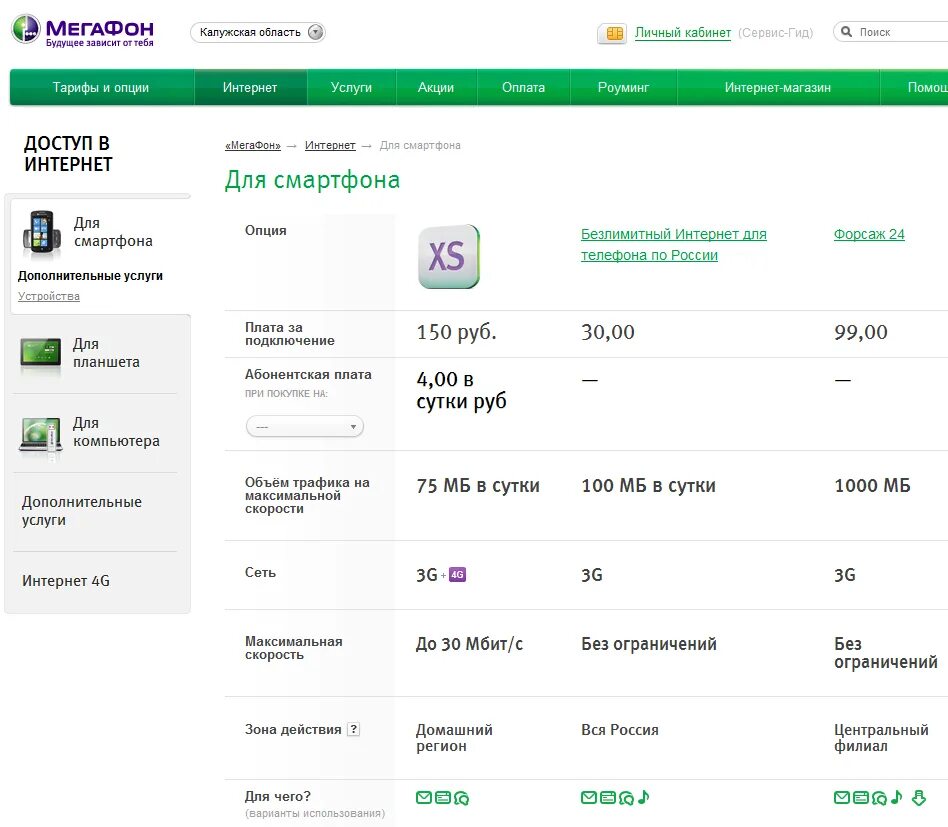Viewport: 948px width, 827px height.
Task: Click the MegaFon logo
Action: [82, 31]
